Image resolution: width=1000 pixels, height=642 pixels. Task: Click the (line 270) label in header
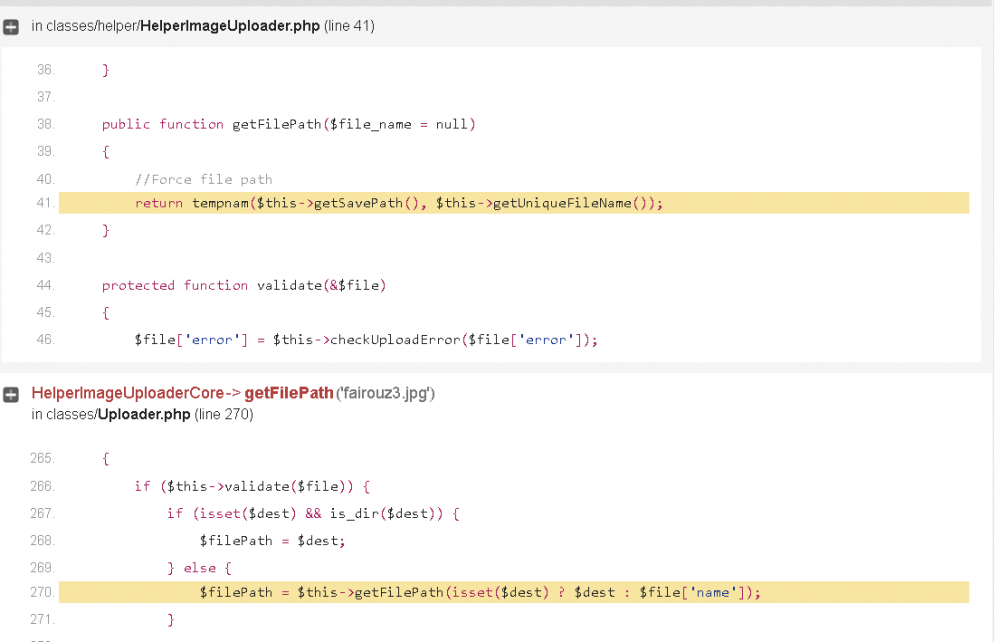point(224,414)
